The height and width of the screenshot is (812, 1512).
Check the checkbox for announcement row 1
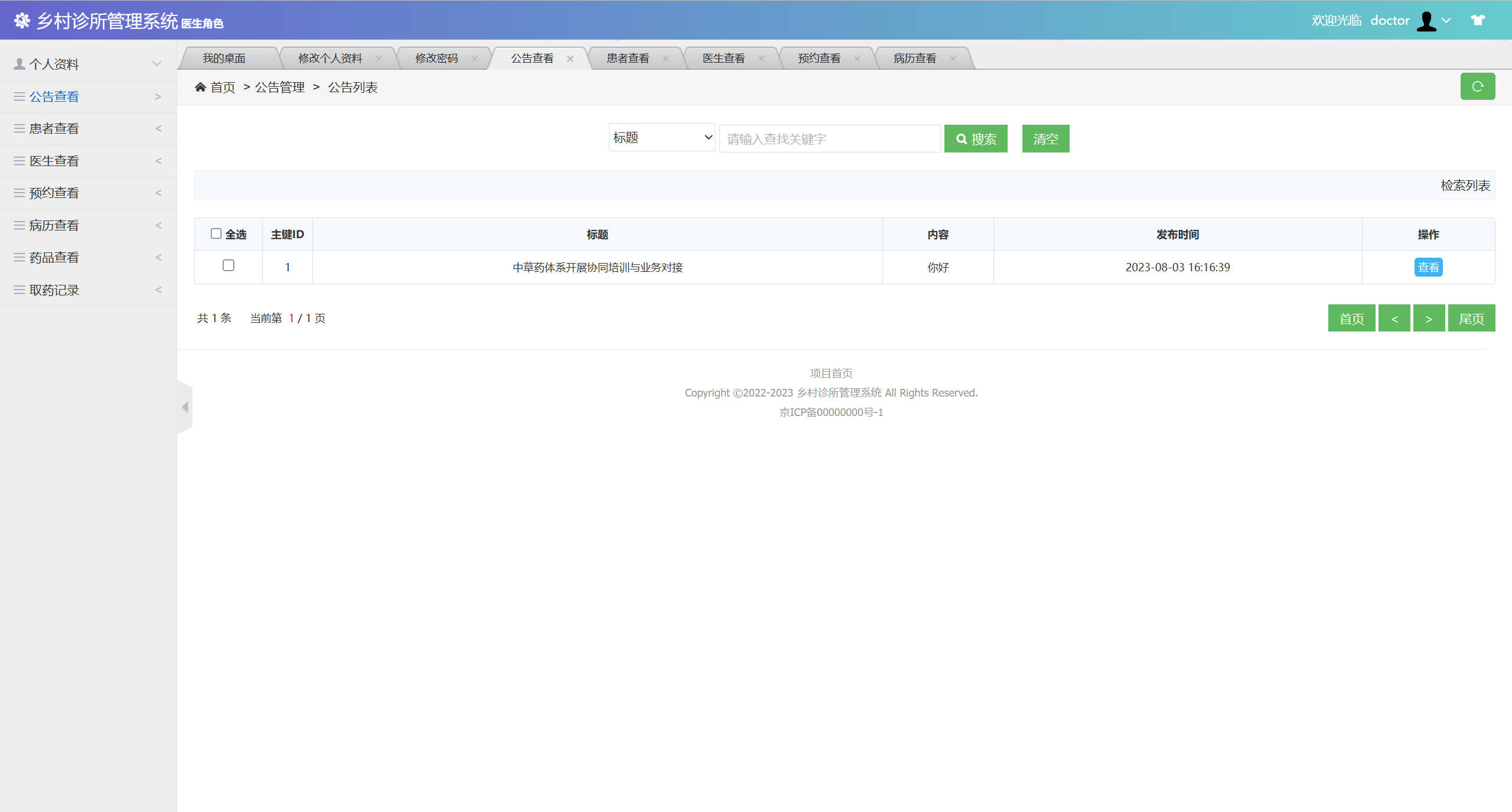(x=229, y=266)
